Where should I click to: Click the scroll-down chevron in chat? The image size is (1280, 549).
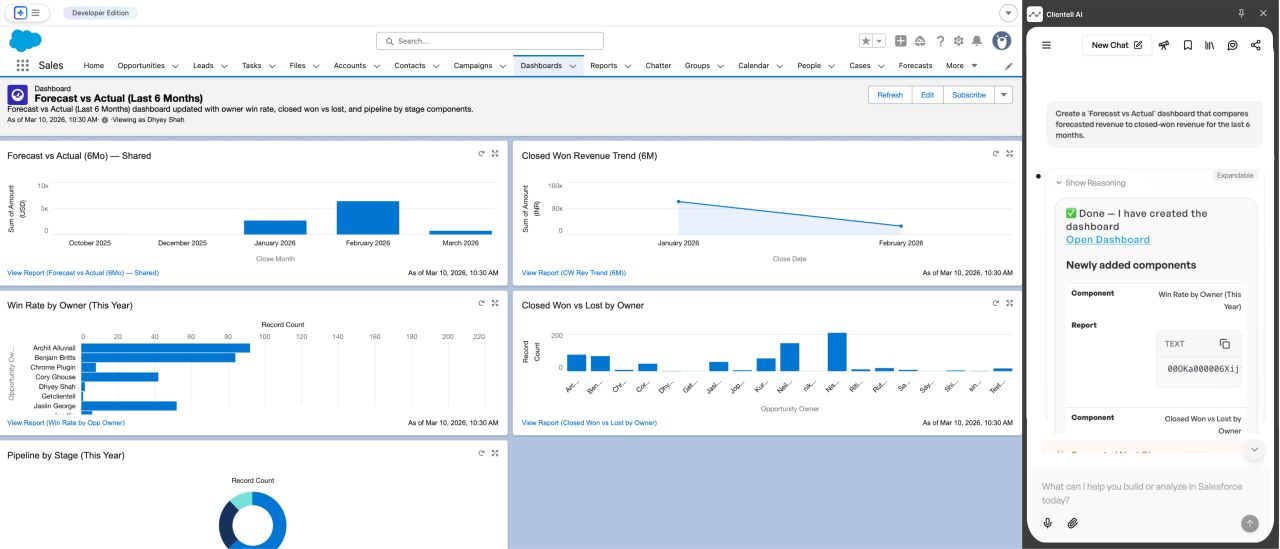1254,450
